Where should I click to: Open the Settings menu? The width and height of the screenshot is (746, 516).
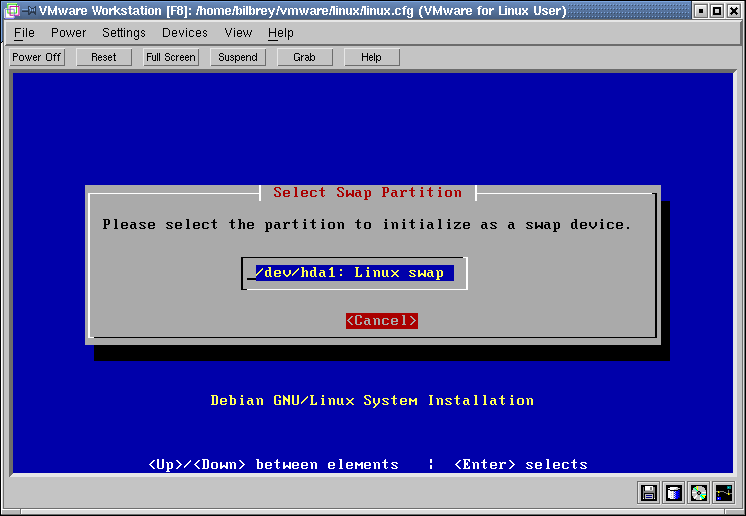pos(124,33)
